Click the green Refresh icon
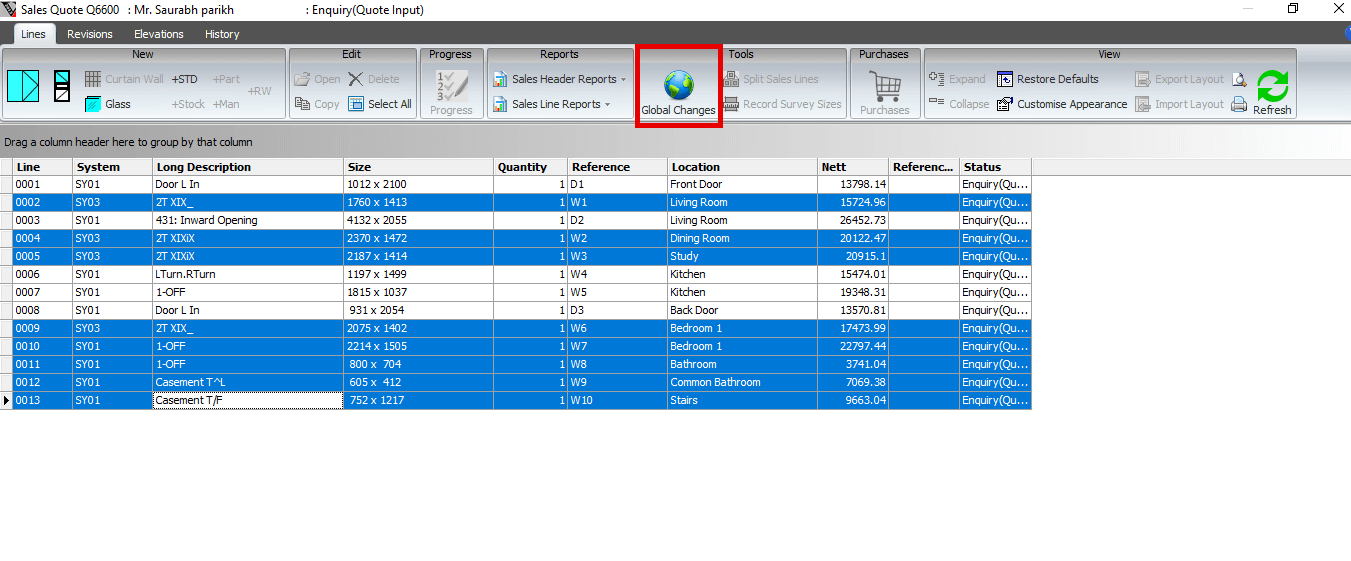 [1272, 86]
